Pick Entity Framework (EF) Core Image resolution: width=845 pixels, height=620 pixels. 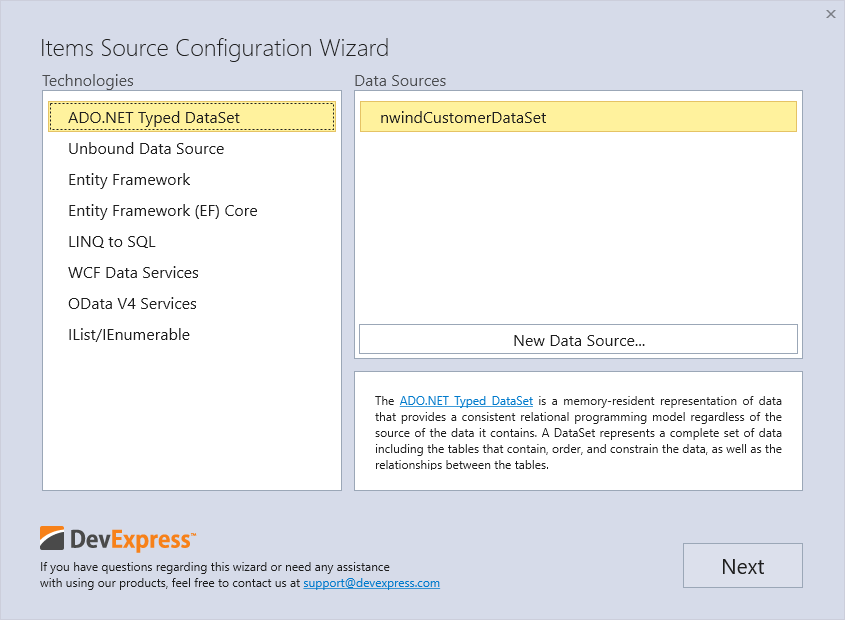point(192,210)
